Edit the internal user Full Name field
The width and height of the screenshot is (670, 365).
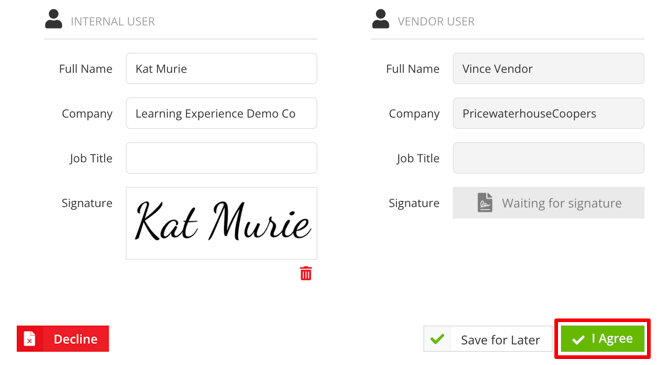221,68
